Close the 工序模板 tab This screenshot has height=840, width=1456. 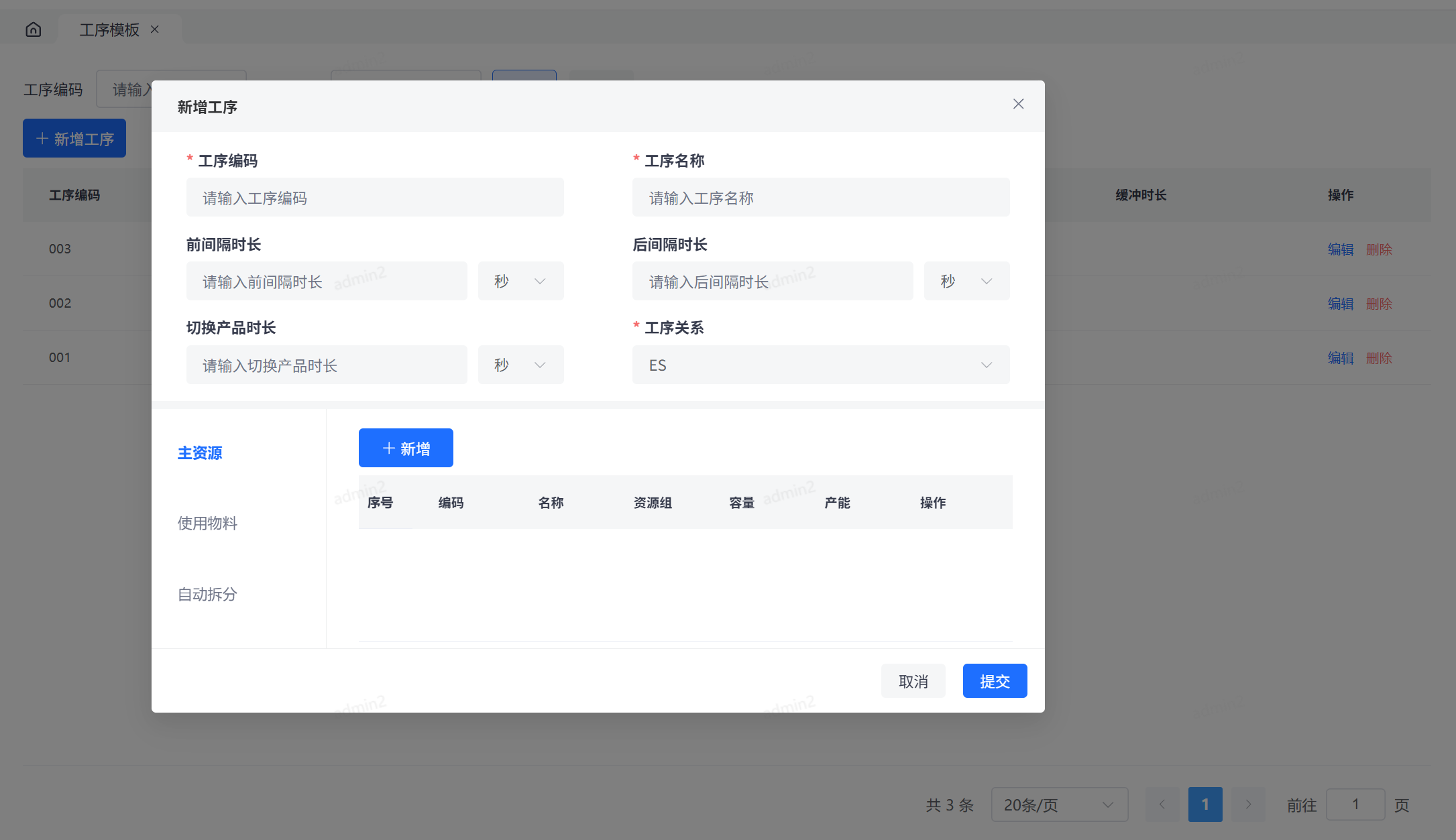click(155, 29)
